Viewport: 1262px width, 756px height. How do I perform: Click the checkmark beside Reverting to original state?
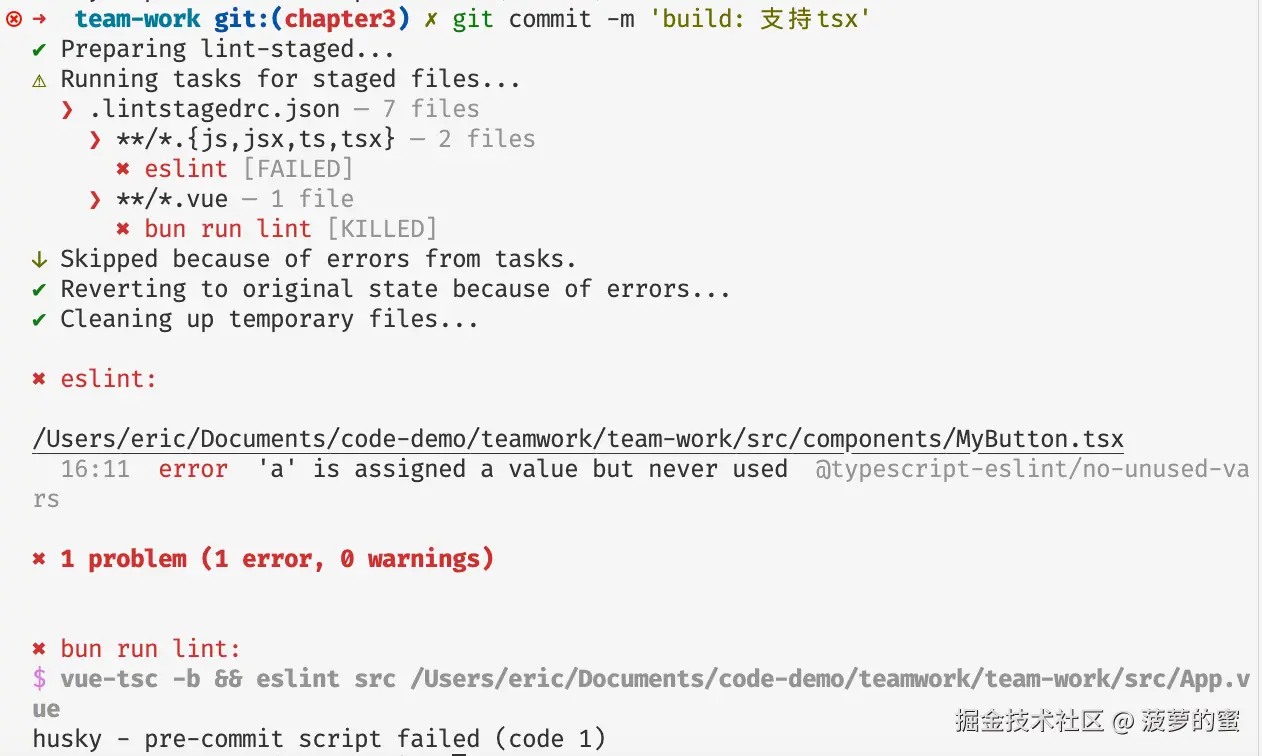39,290
